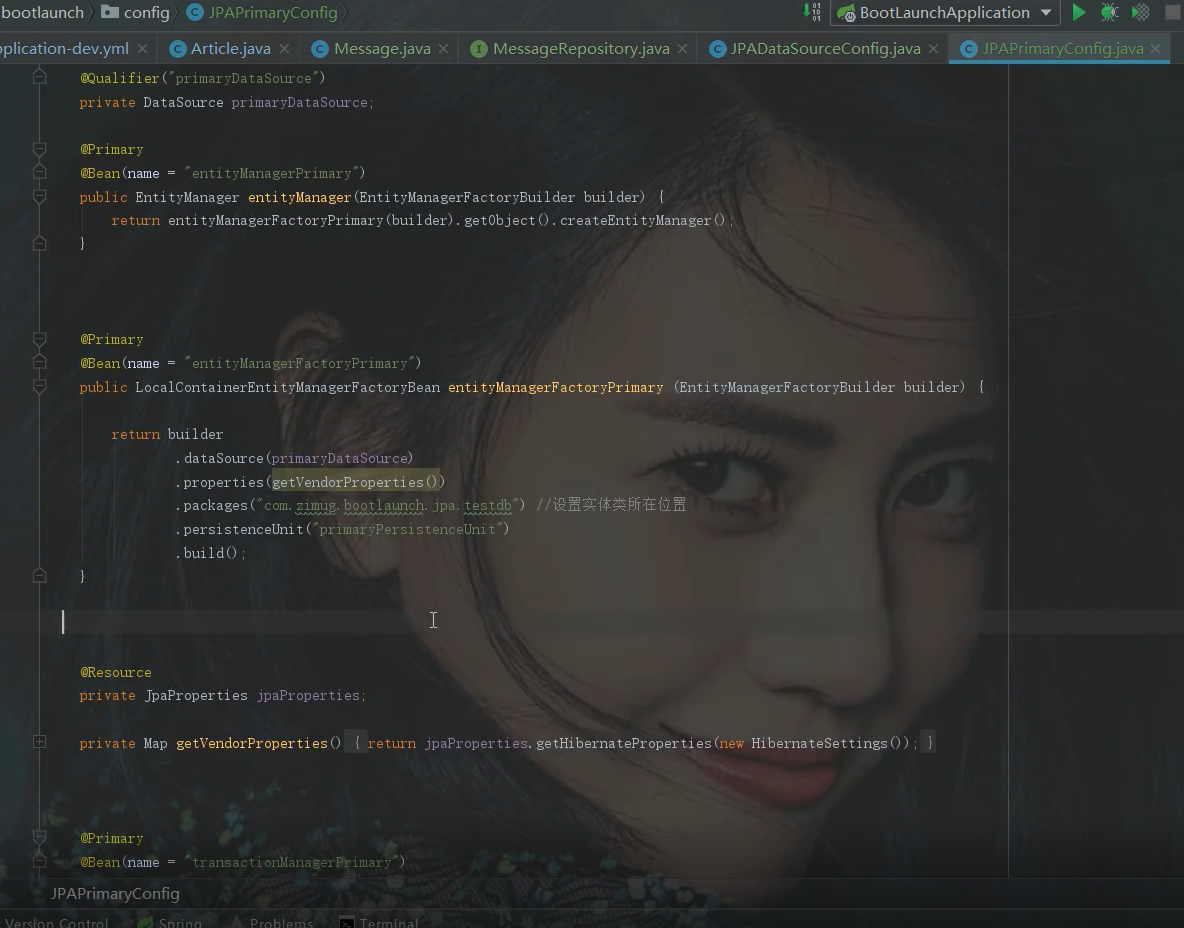Click config in the navigation breadcrumb
The width and height of the screenshot is (1184, 928).
146,12
